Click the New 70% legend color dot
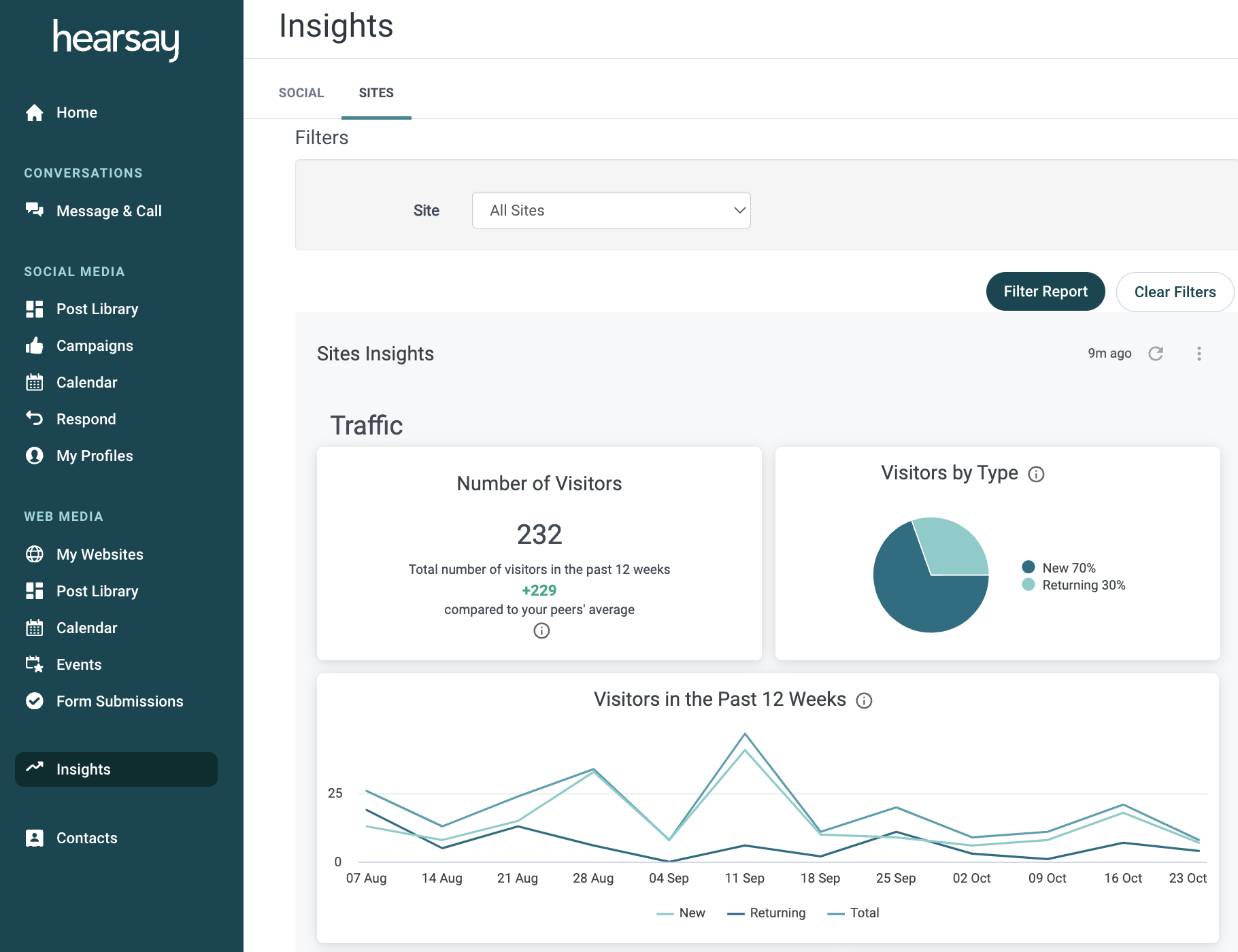The width and height of the screenshot is (1238, 952). (x=1028, y=567)
